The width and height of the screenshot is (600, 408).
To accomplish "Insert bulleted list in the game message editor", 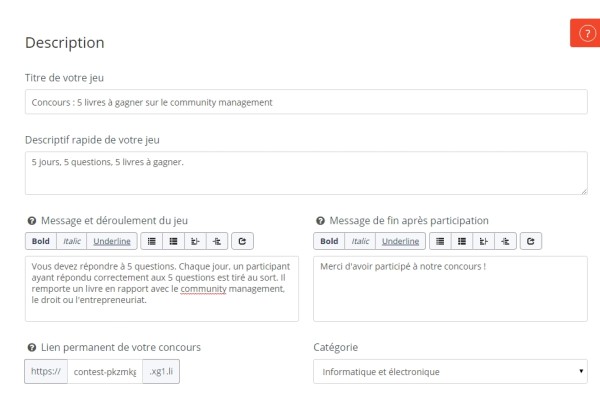I will point(151,241).
